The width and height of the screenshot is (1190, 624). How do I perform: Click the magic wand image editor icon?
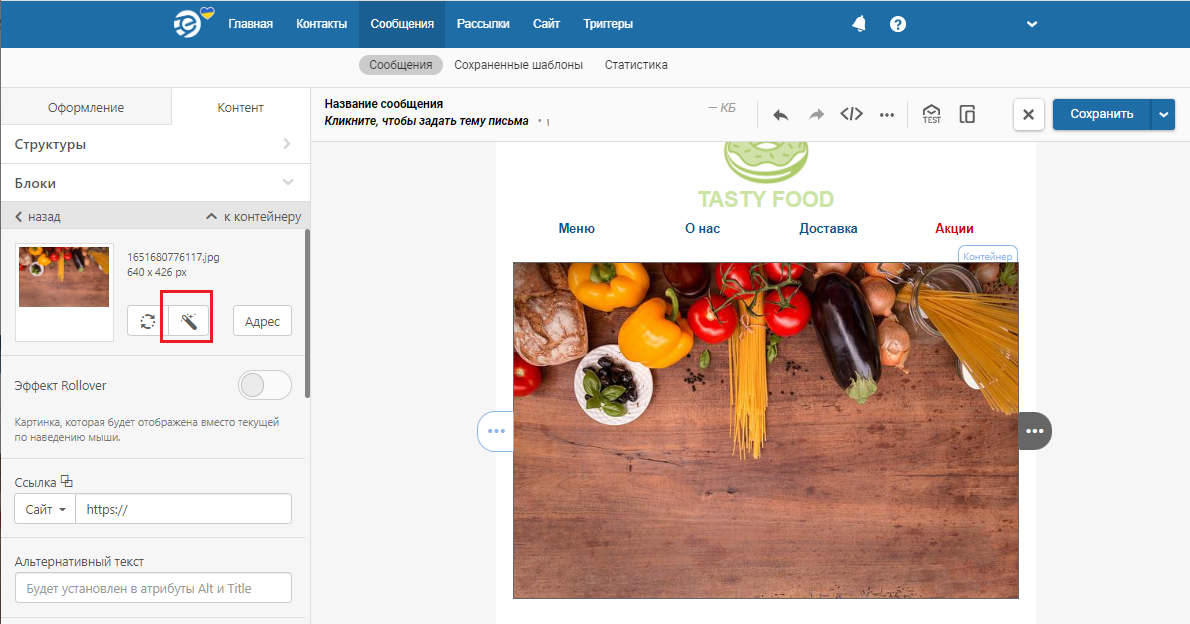point(187,321)
